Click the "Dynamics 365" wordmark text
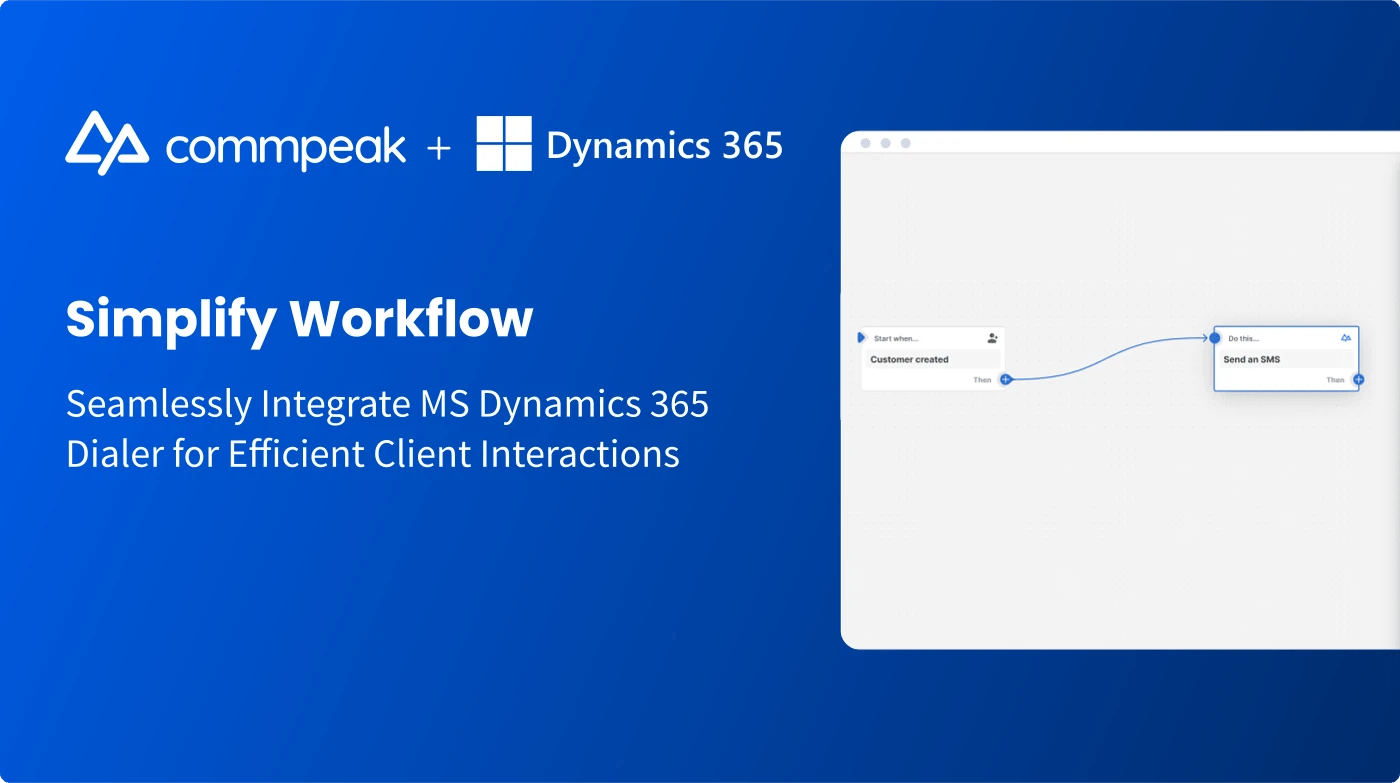 (x=665, y=146)
